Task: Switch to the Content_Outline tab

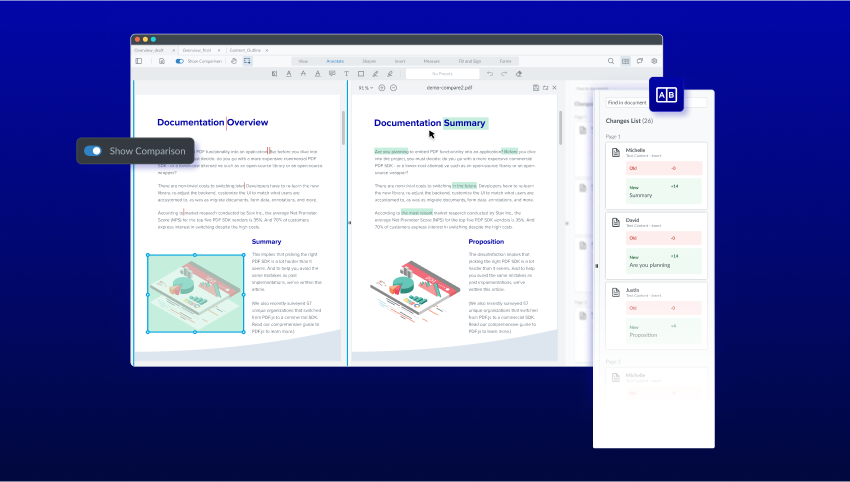Action: point(245,50)
